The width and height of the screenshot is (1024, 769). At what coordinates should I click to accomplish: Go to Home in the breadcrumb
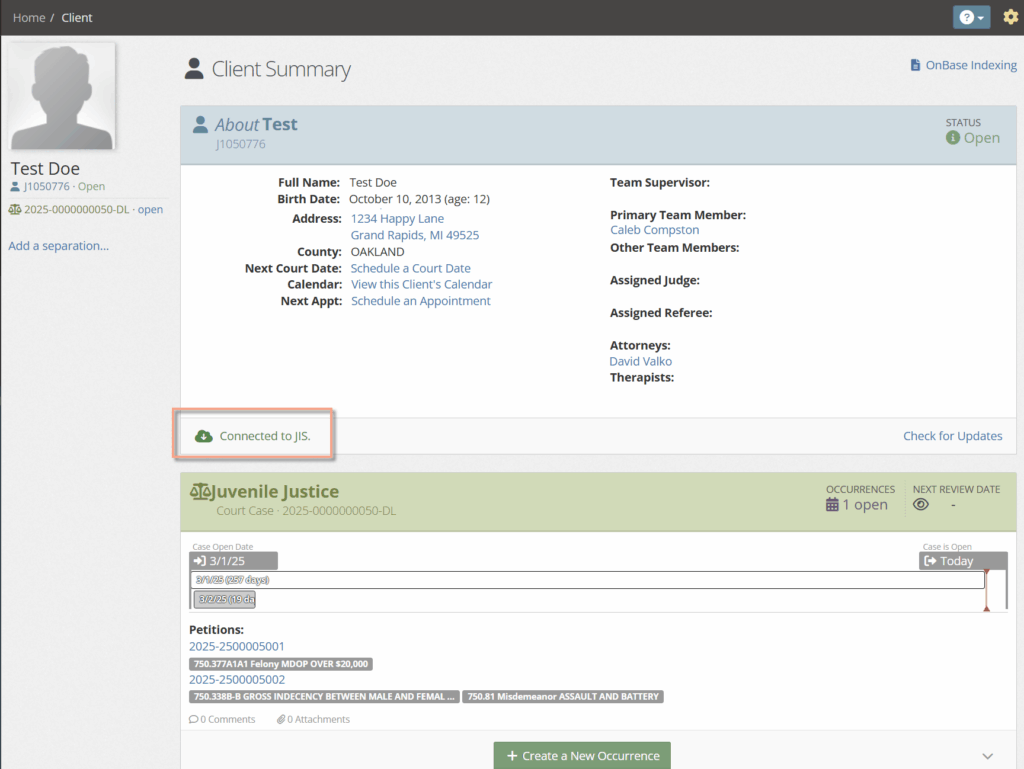click(x=28, y=18)
